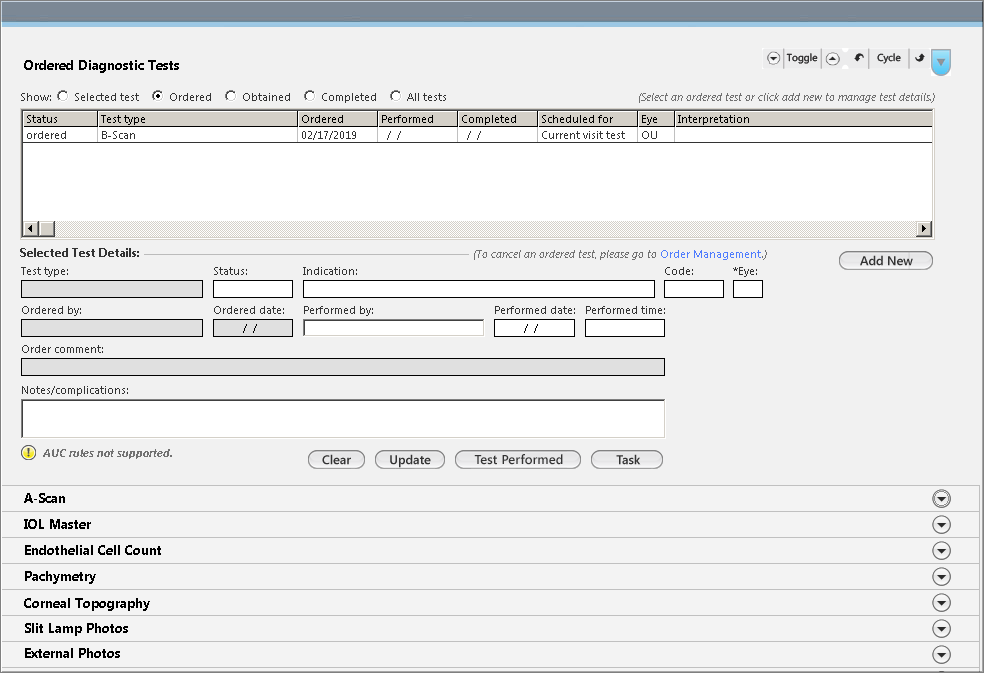The height and width of the screenshot is (673, 984).
Task: Expand the Corneal Topography section
Action: (x=941, y=603)
